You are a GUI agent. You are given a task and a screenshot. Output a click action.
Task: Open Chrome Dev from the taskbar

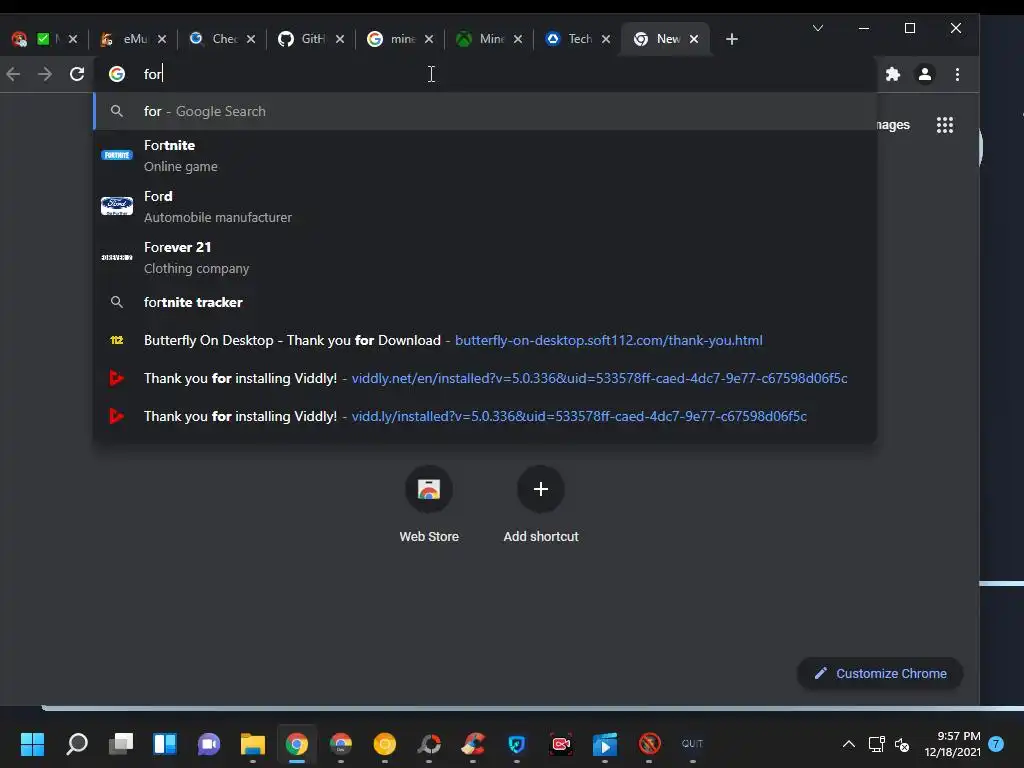[x=341, y=744]
